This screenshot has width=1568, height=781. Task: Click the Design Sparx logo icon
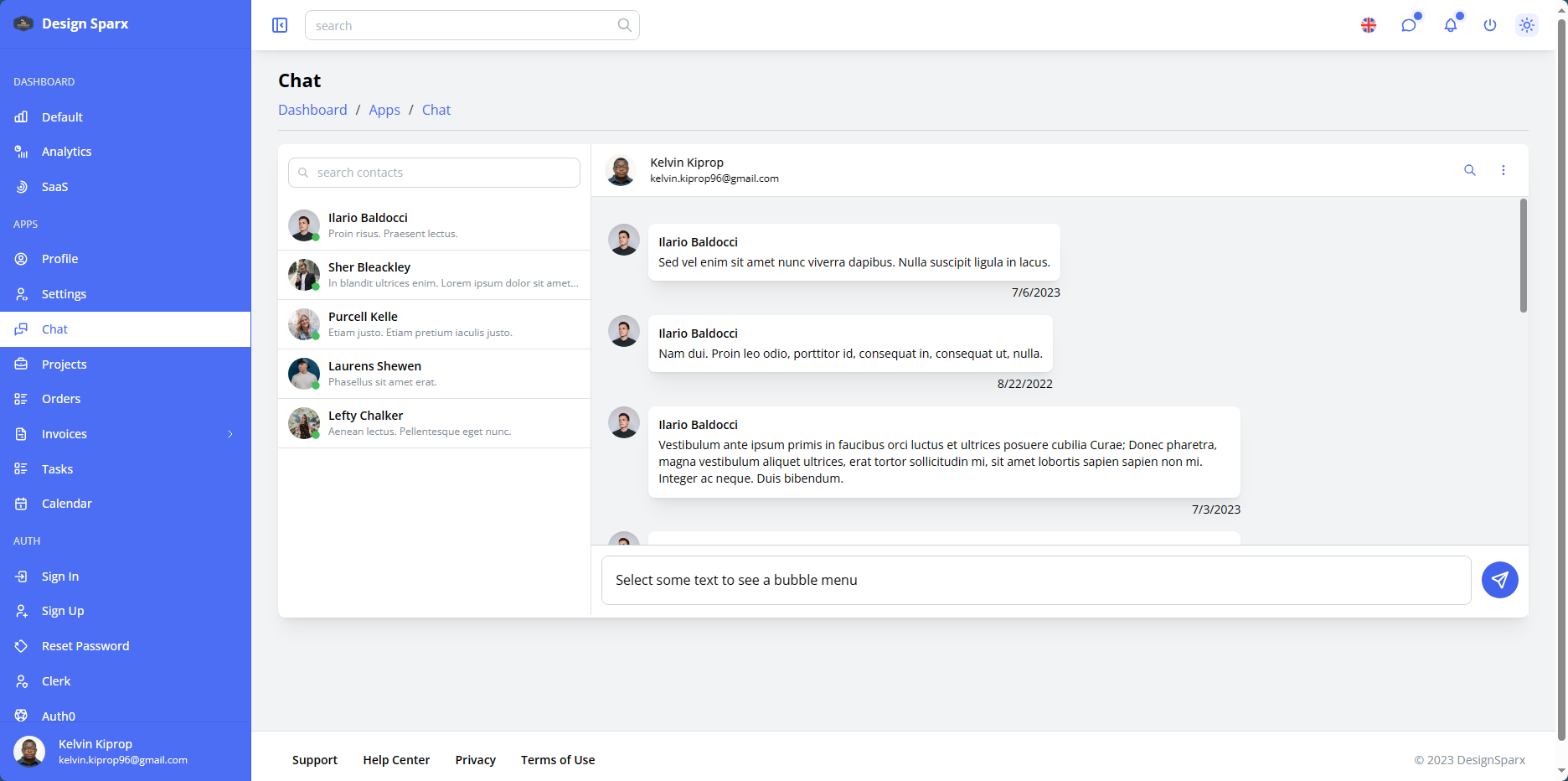23,23
